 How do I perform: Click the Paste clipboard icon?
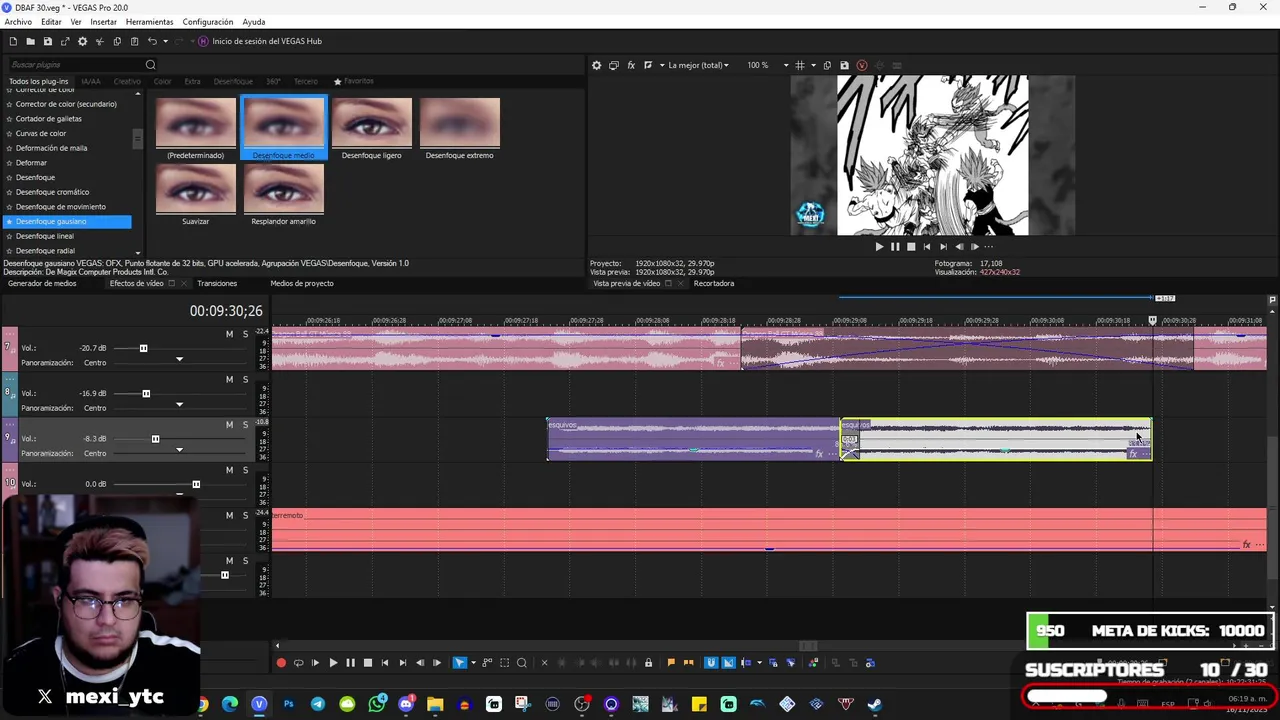point(134,41)
